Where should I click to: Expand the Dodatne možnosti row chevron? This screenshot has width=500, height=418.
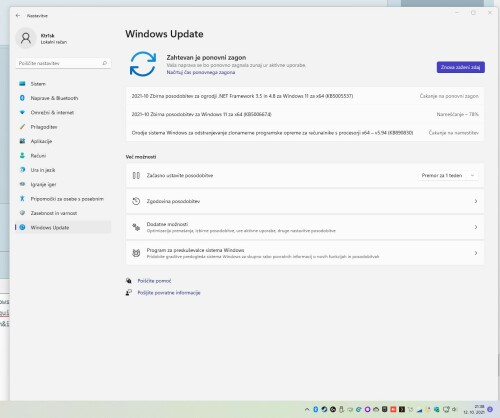click(476, 227)
